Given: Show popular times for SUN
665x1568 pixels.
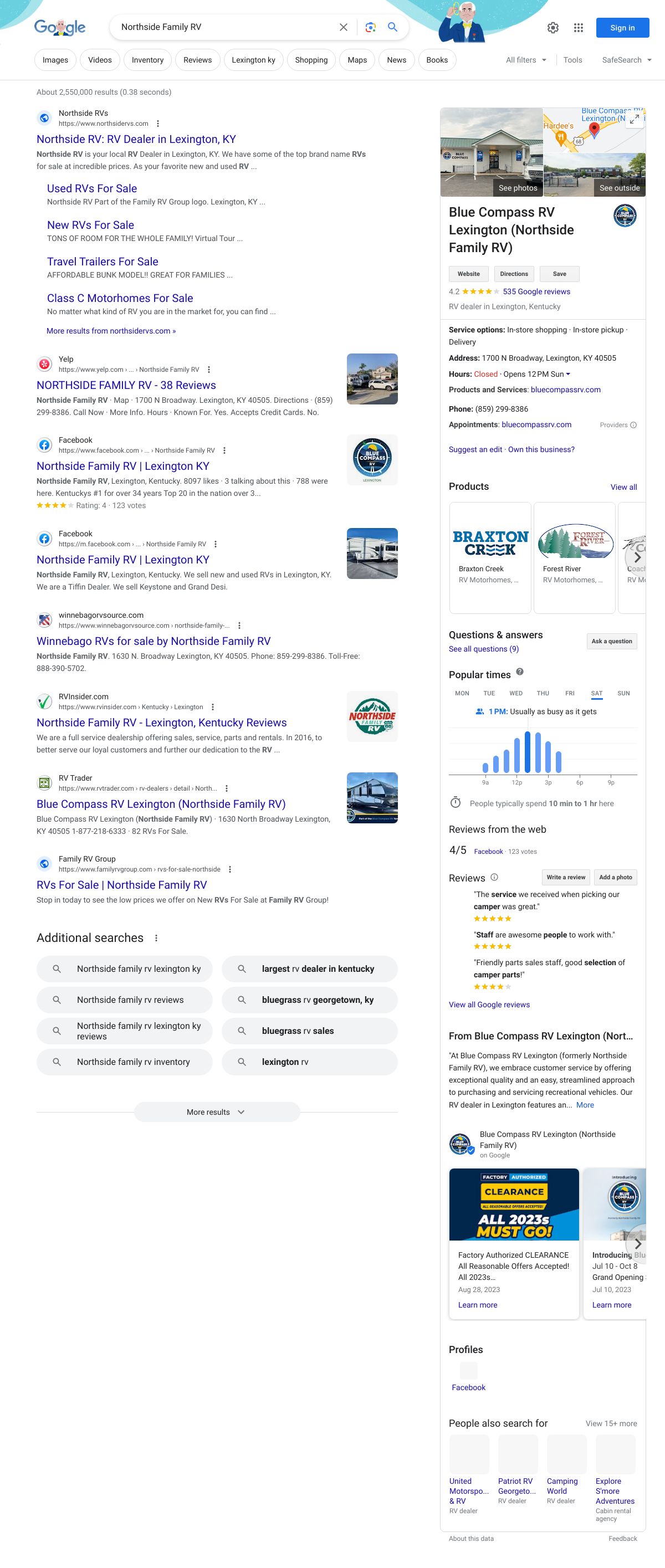Looking at the screenshot, I should point(623,693).
